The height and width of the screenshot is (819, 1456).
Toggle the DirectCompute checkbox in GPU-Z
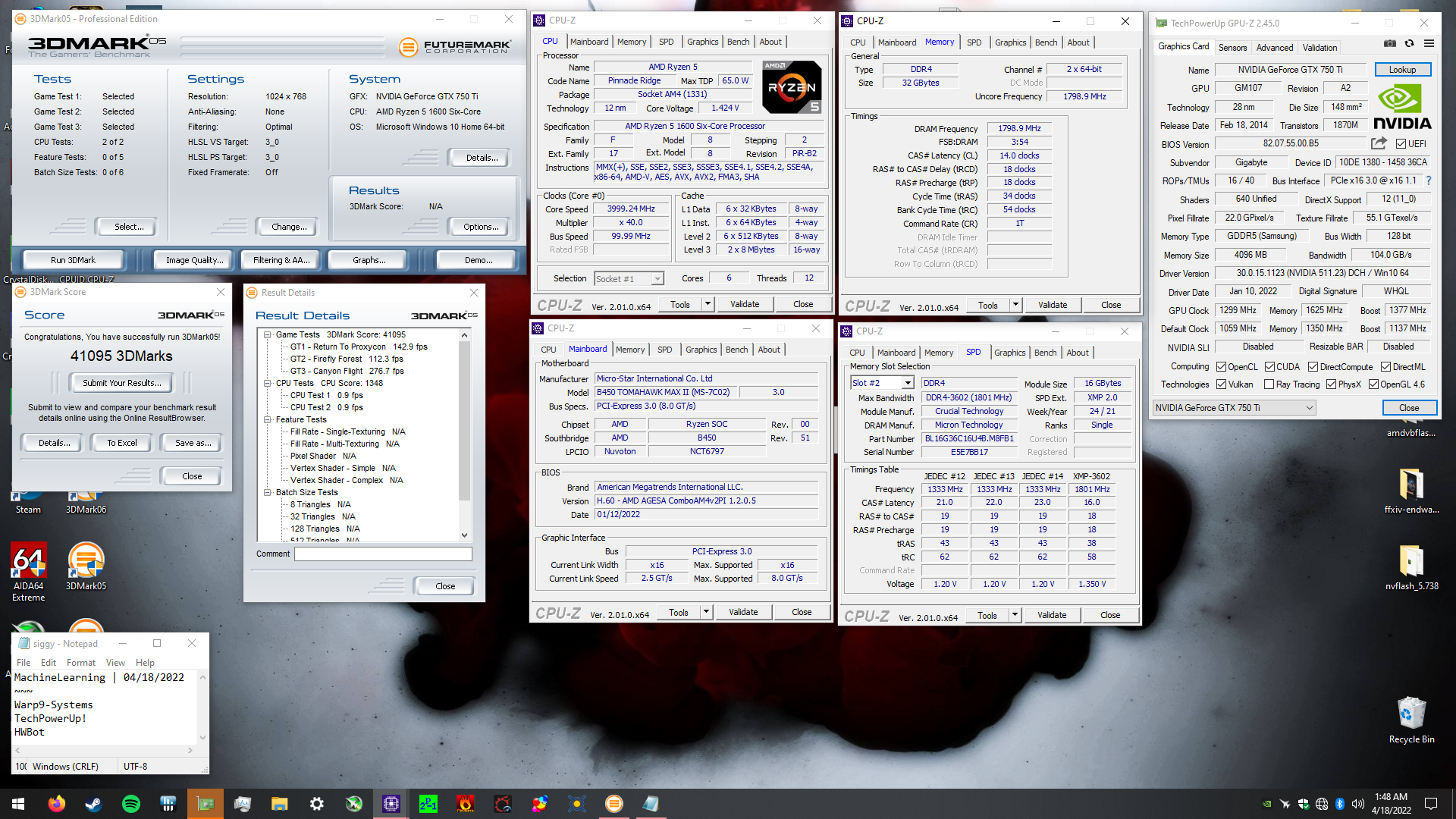[1313, 367]
